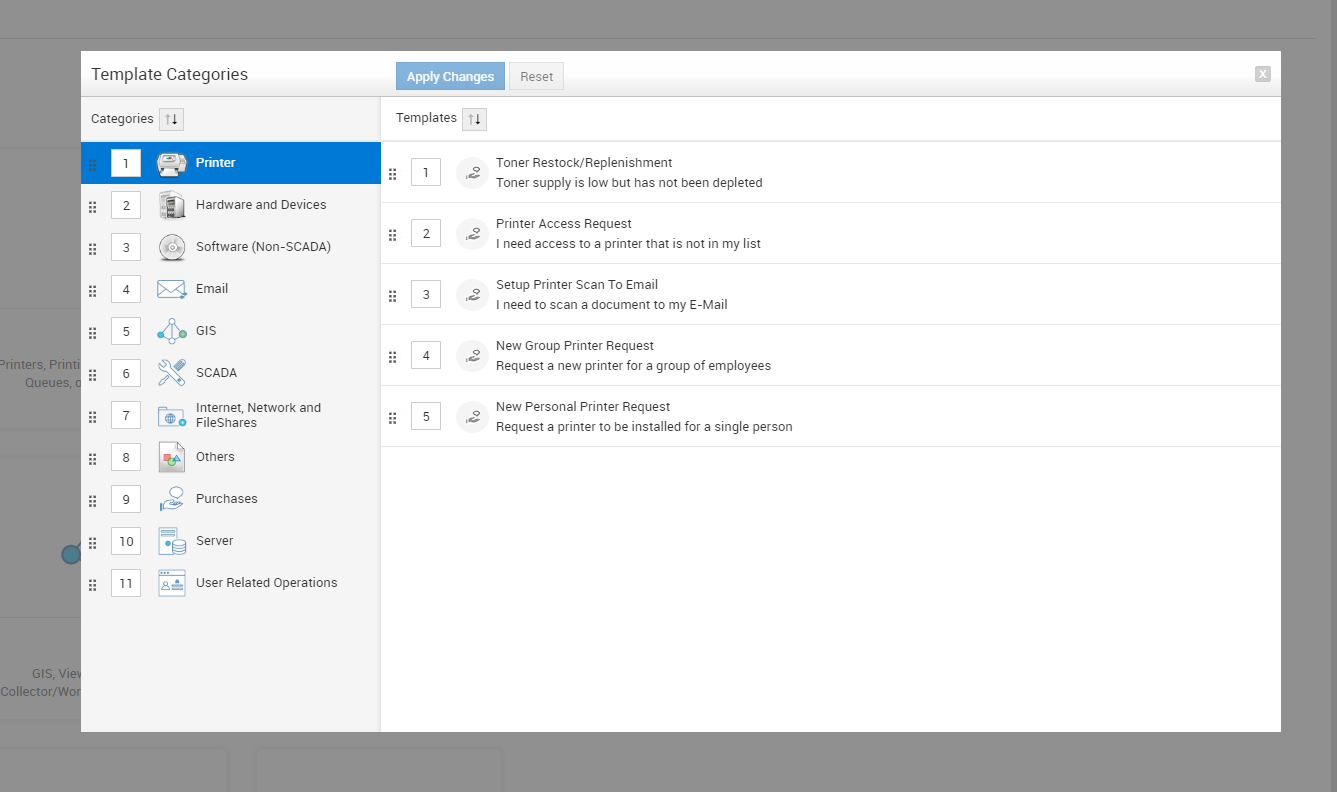This screenshot has height=792, width=1337.
Task: Click the Toner Restock/Replenishment template icon
Action: tap(472, 173)
